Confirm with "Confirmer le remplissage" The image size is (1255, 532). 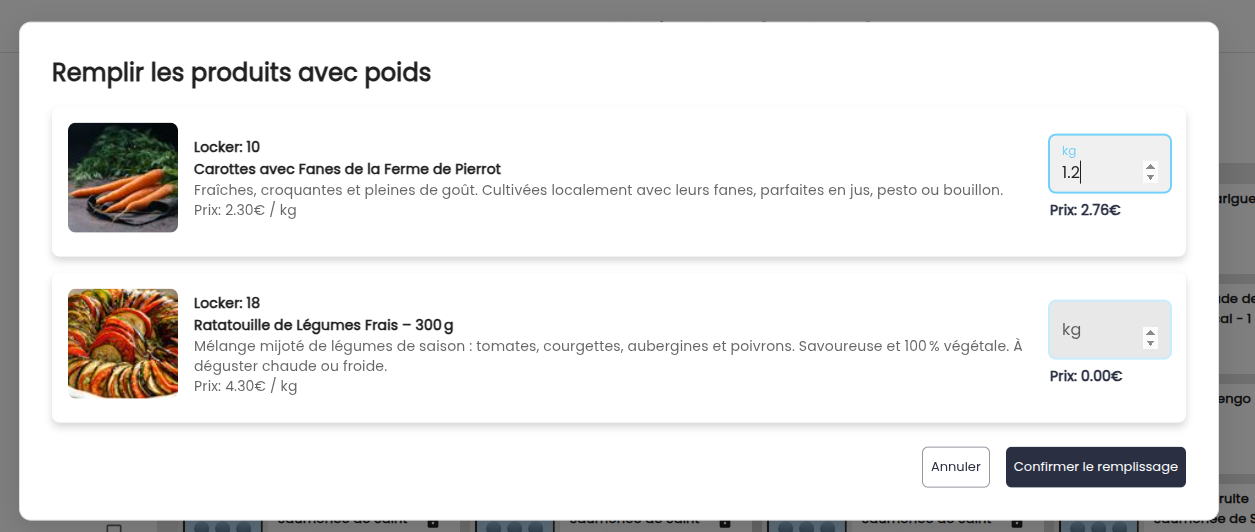1095,467
